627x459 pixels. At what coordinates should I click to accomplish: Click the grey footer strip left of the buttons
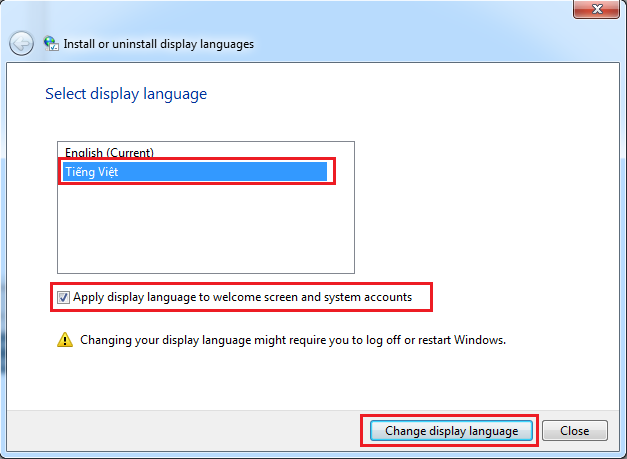180,431
